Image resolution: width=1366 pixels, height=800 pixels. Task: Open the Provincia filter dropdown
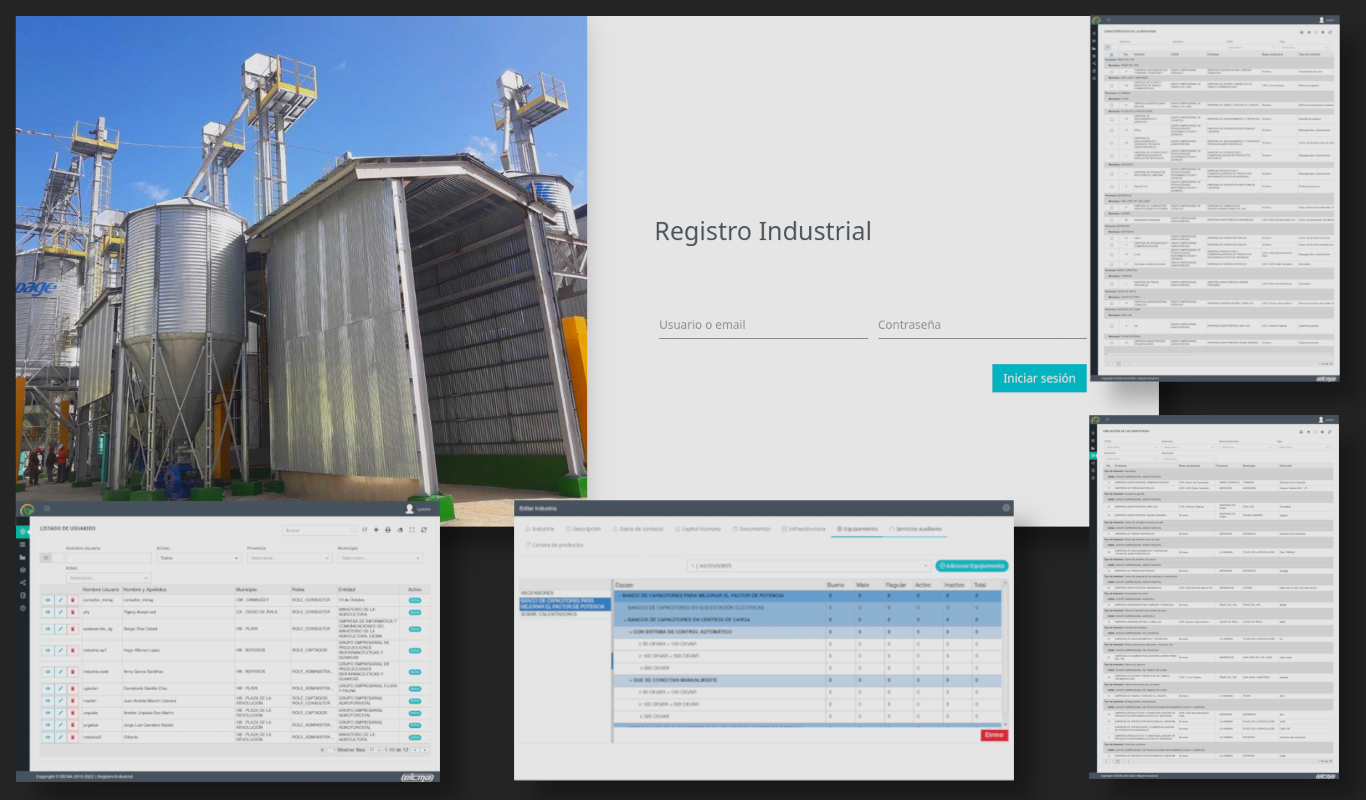[x=289, y=558]
